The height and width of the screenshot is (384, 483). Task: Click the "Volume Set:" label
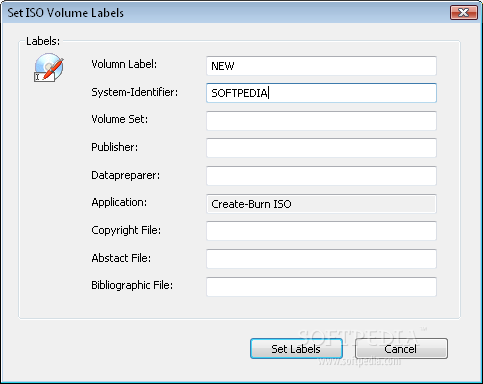click(x=120, y=119)
